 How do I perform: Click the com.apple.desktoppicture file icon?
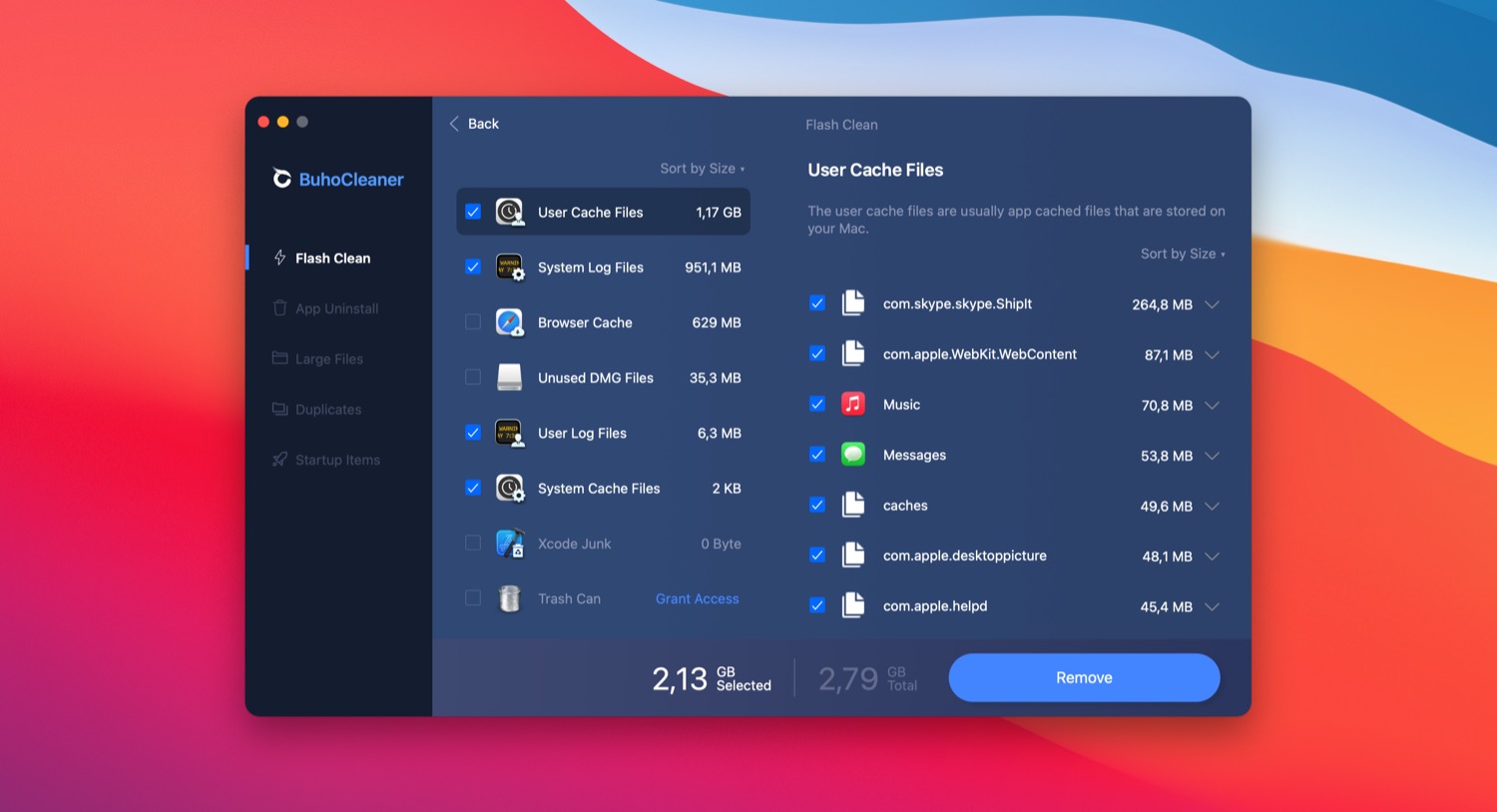click(853, 556)
